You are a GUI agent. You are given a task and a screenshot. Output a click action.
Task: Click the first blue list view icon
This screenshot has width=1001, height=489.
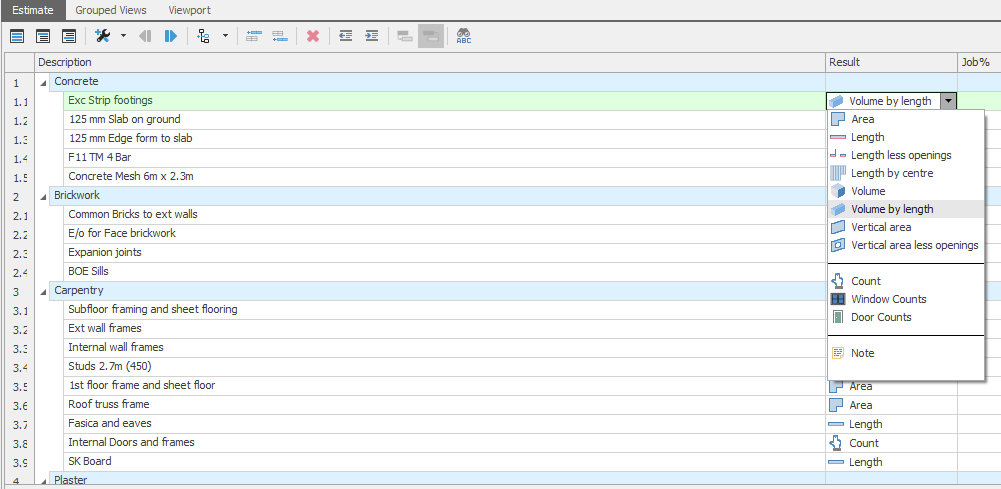coord(17,36)
